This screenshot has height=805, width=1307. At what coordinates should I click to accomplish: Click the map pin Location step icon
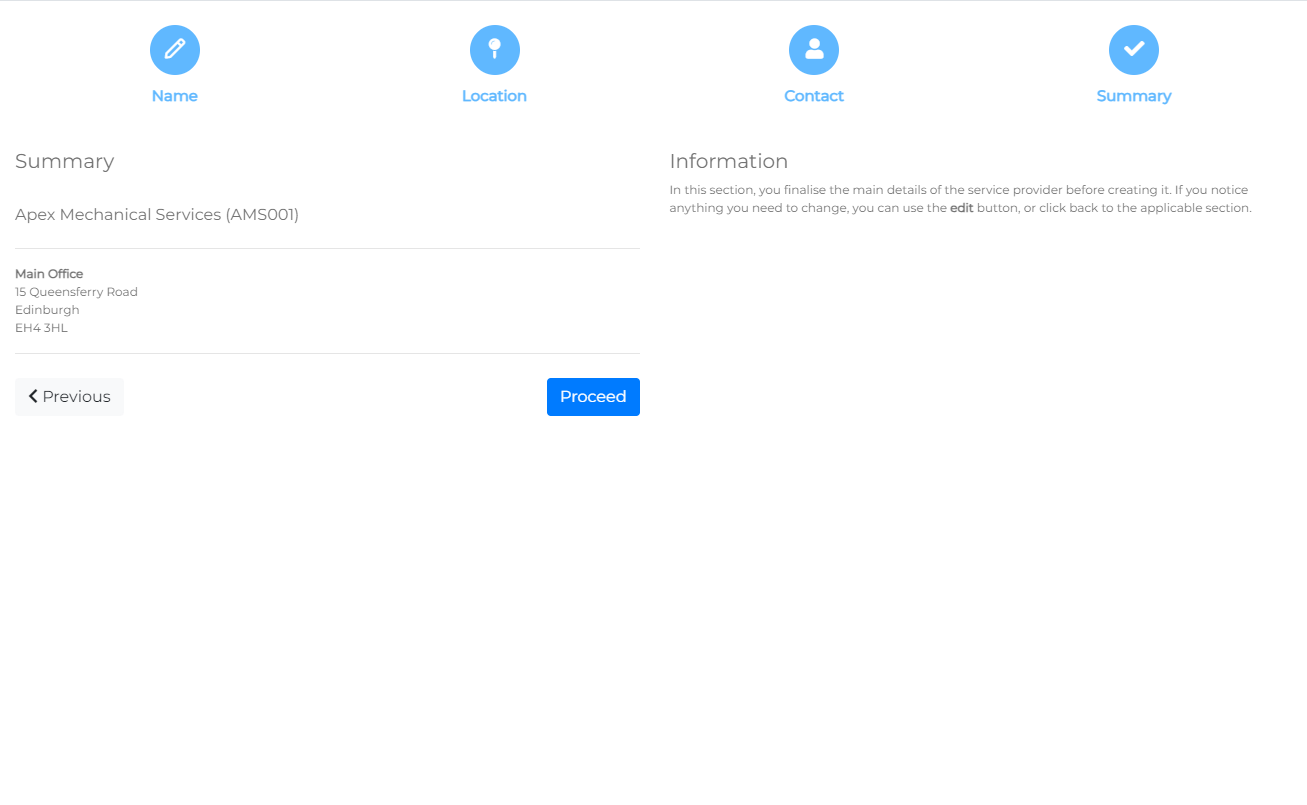click(494, 50)
